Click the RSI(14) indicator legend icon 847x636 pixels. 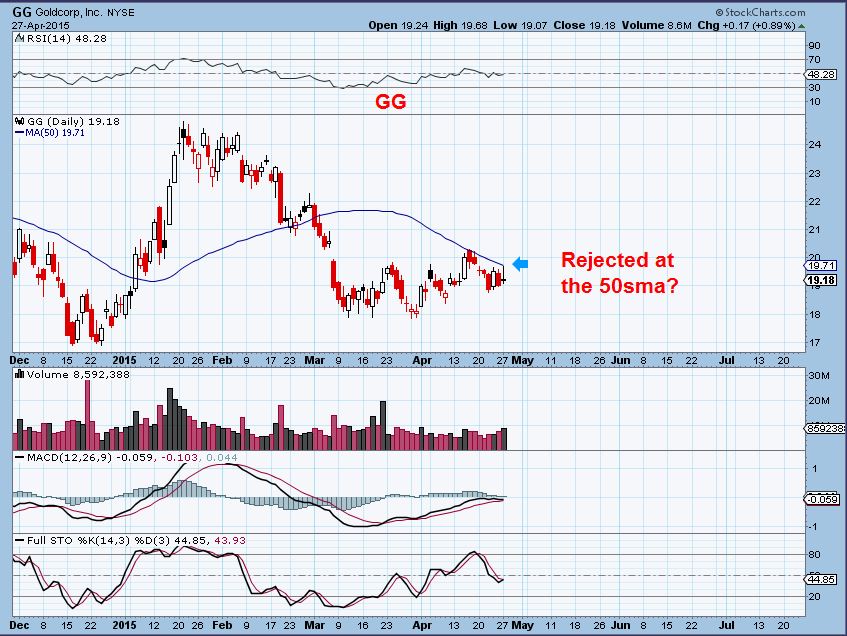(19, 38)
